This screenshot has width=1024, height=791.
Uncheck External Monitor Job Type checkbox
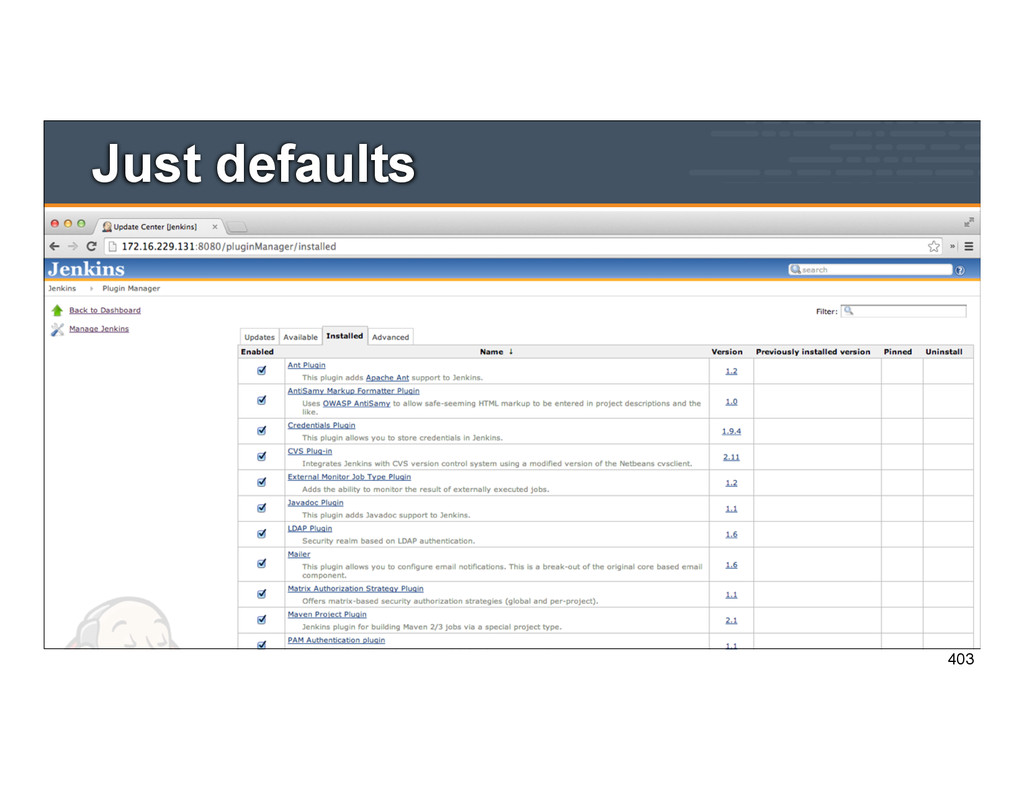coord(262,482)
